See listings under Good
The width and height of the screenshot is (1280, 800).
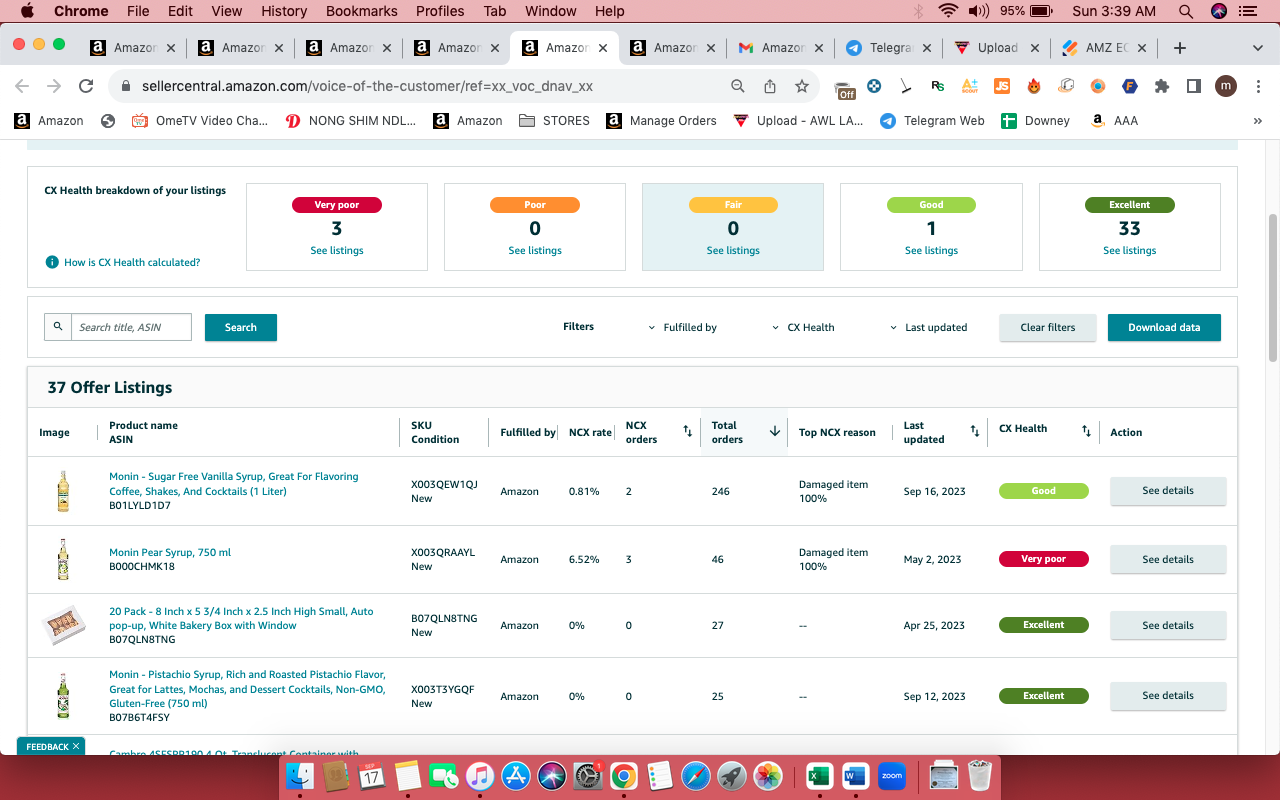(932, 250)
